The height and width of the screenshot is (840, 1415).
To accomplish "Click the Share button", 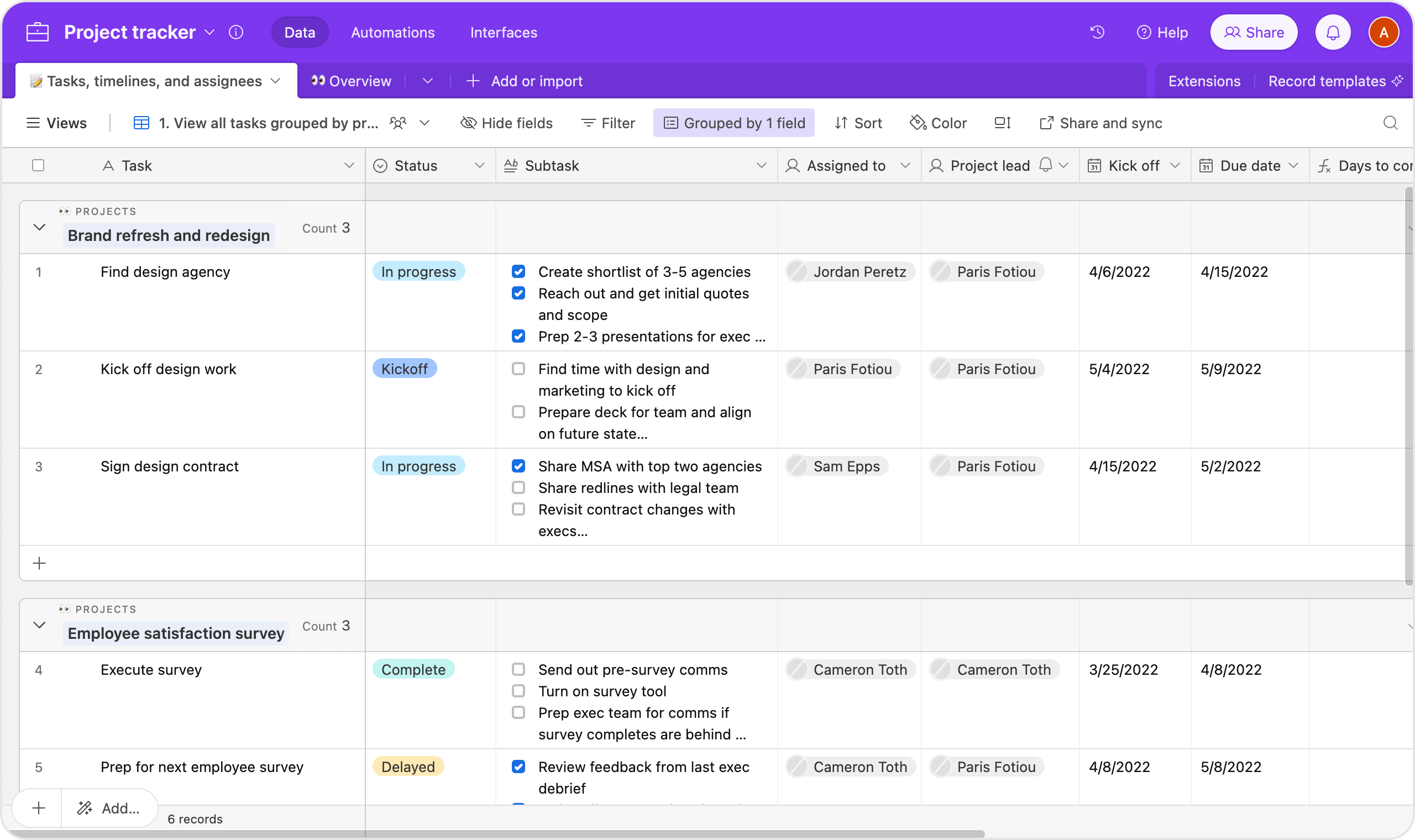I will point(1254,32).
